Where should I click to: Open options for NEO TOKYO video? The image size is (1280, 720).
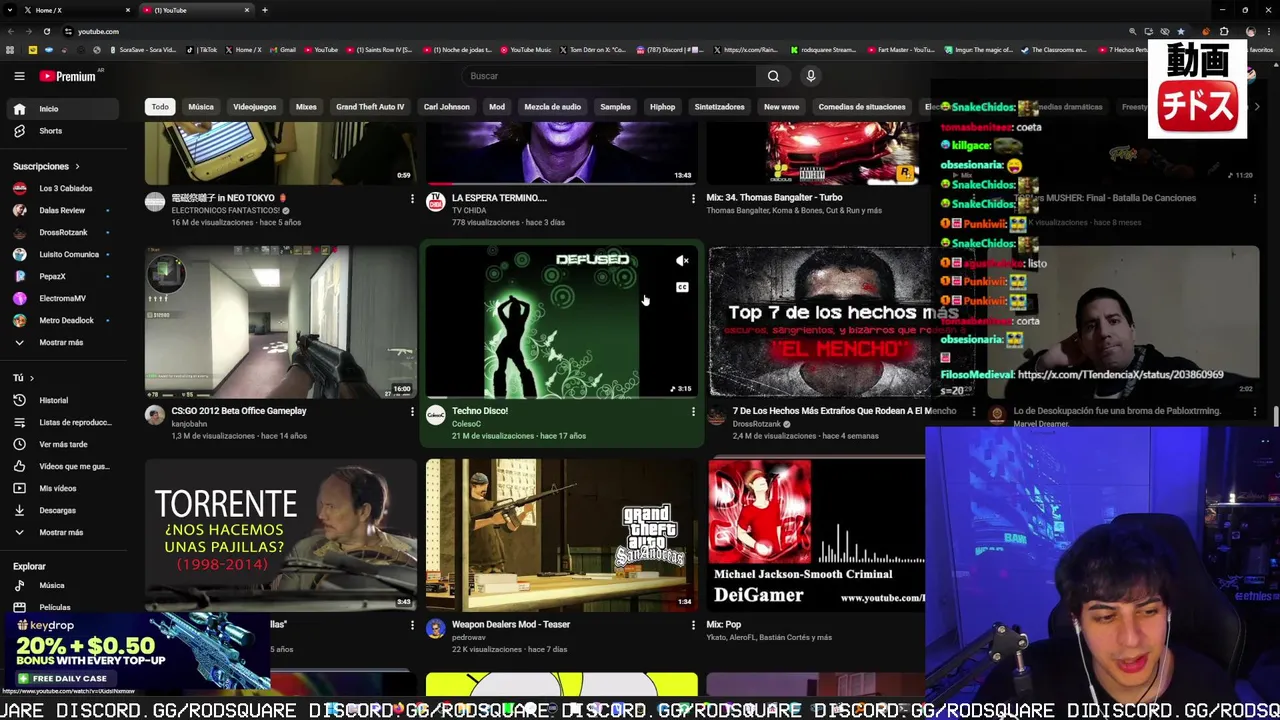pyautogui.click(x=412, y=198)
